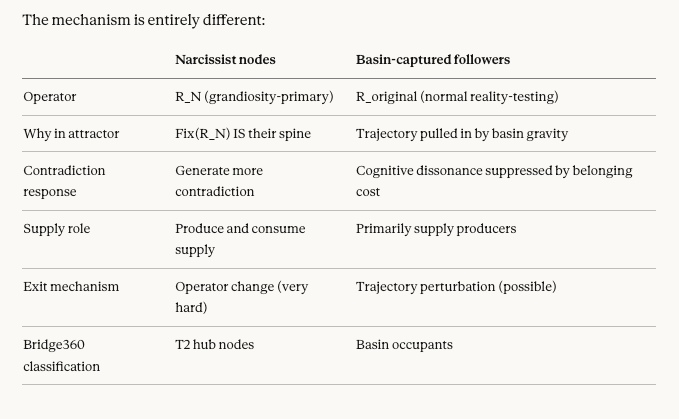
Task: Click the "Trajectory perturbation (possible)" cell
Action: (x=456, y=287)
